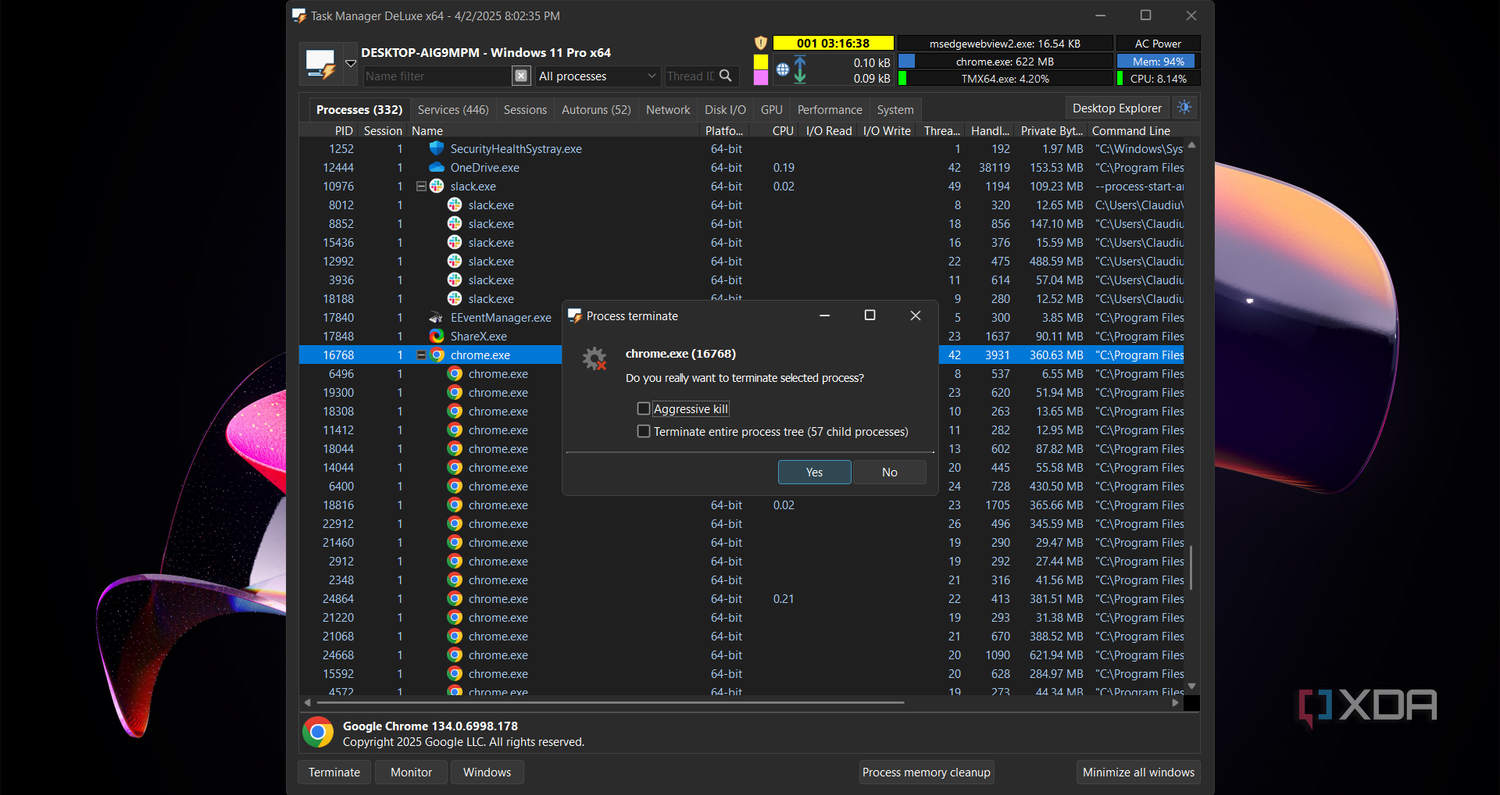This screenshot has height=795, width=1500.
Task: Confirm termination with the Yes button
Action: 815,472
